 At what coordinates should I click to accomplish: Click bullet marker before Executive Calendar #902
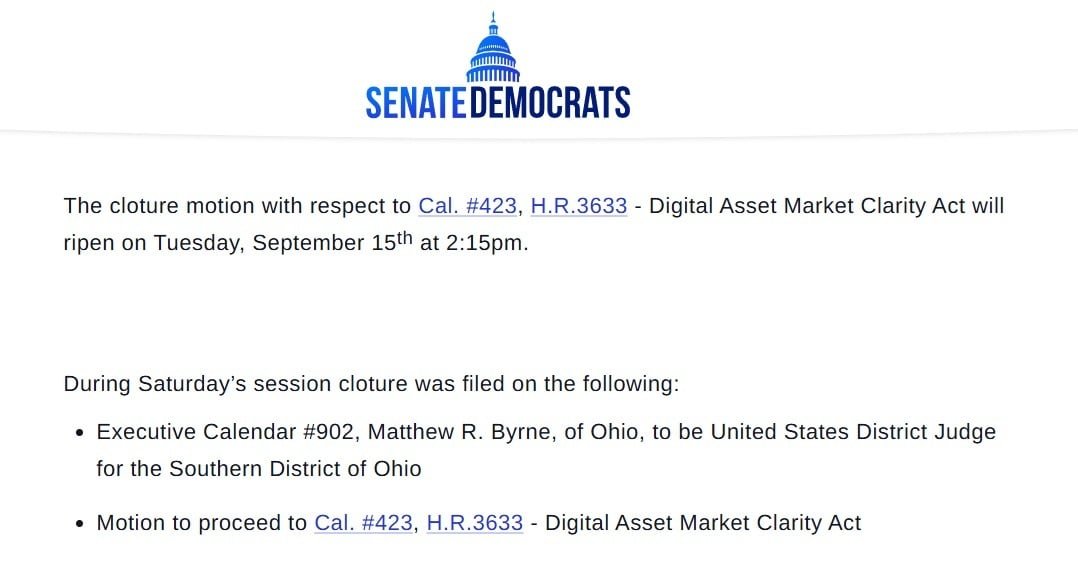click(80, 433)
